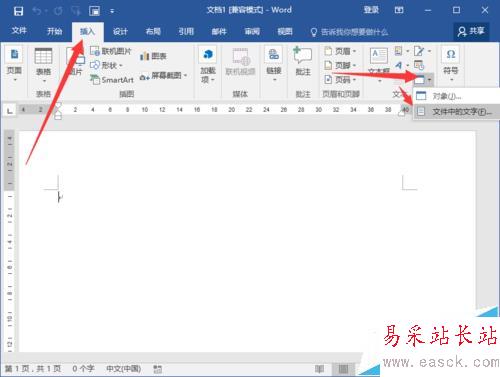Open the Quick Parts (文档部件) icon
Screen dimensions: 500x377
point(401,51)
